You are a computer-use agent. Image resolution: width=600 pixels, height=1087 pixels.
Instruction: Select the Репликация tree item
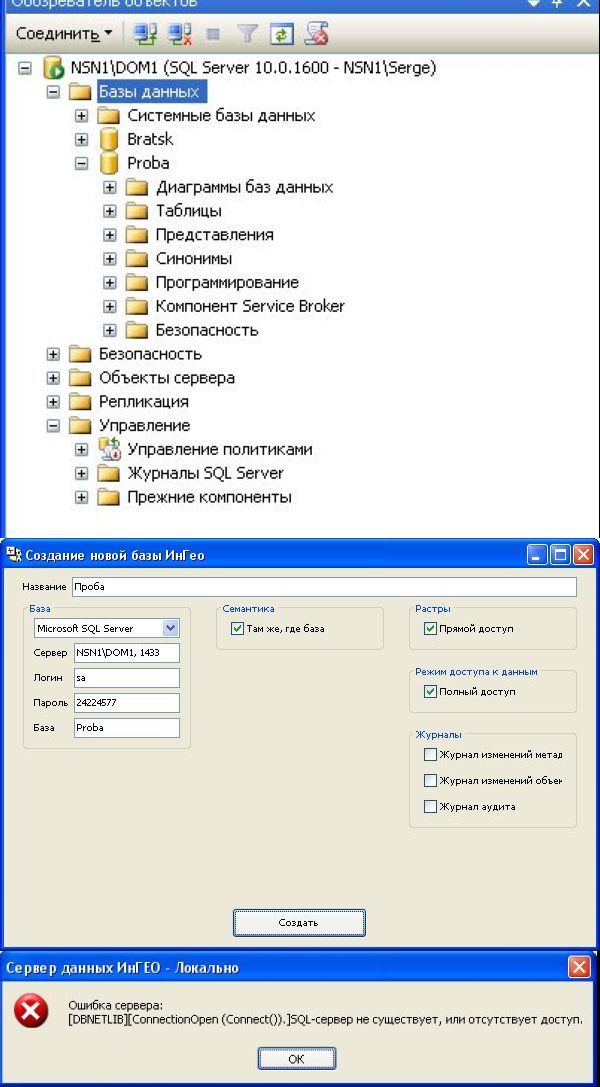144,402
